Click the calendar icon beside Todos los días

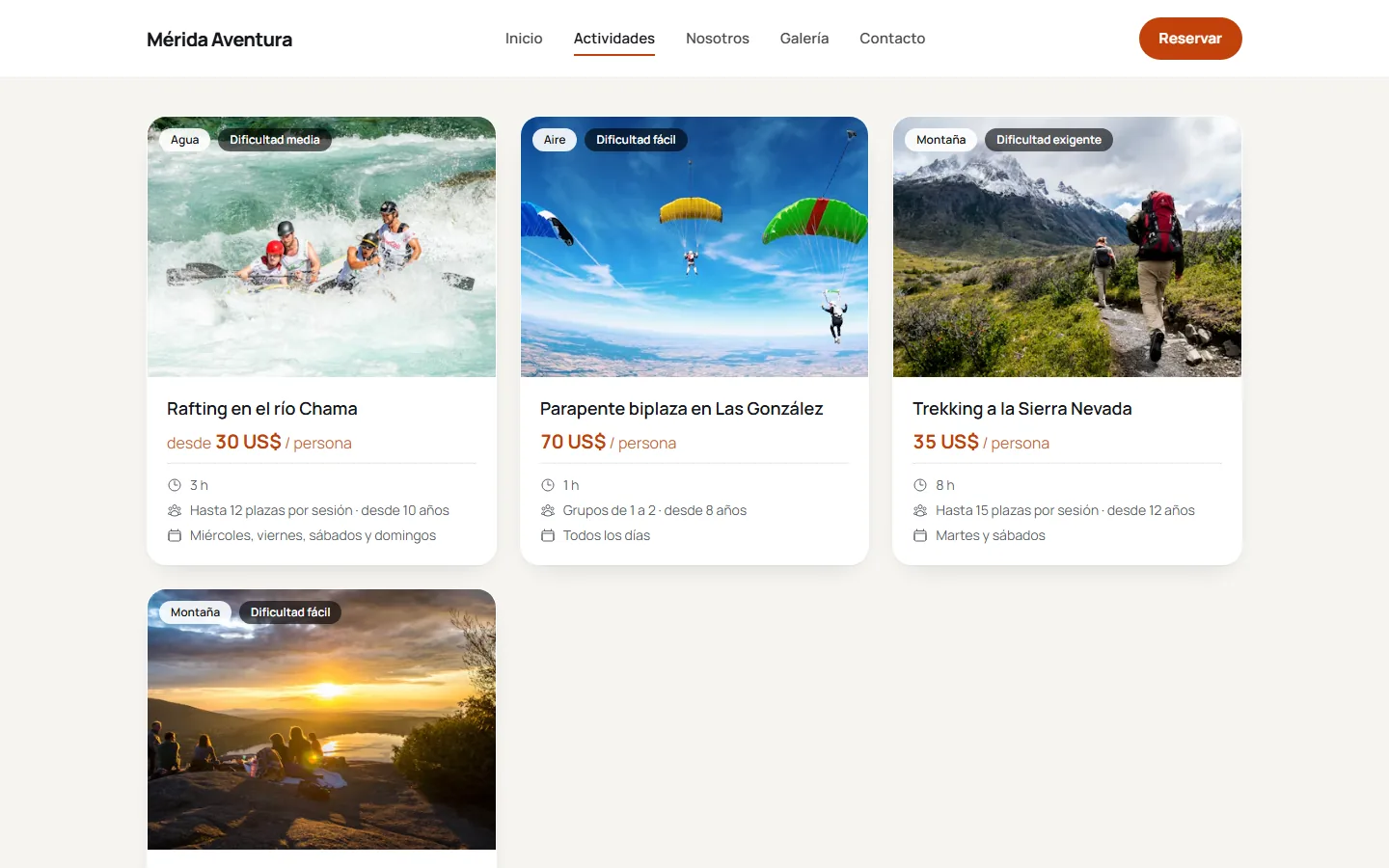[x=548, y=535]
